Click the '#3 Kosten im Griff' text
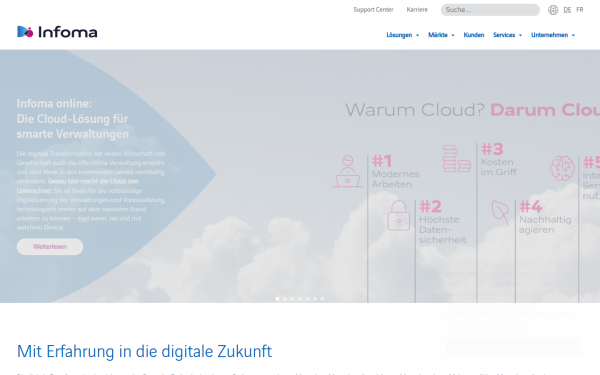The width and height of the screenshot is (600, 375). (x=499, y=160)
